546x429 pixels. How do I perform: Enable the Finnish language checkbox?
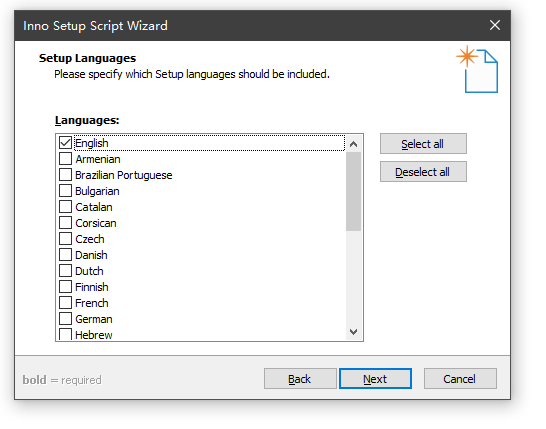[x=65, y=287]
